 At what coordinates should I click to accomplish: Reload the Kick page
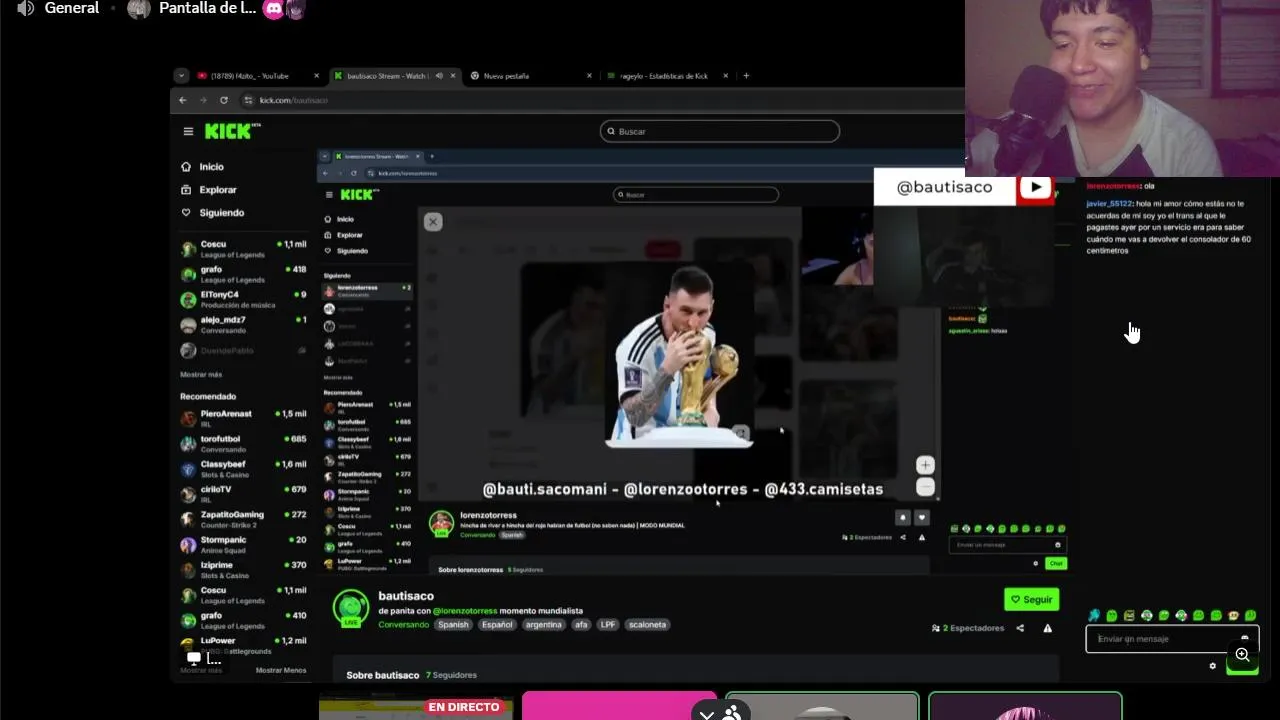coord(223,100)
